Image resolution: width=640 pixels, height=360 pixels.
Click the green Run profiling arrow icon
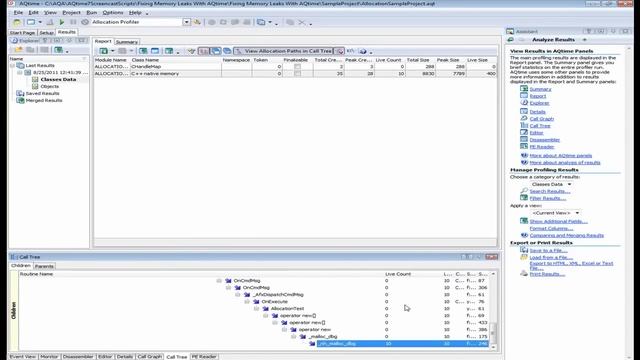pos(62,22)
